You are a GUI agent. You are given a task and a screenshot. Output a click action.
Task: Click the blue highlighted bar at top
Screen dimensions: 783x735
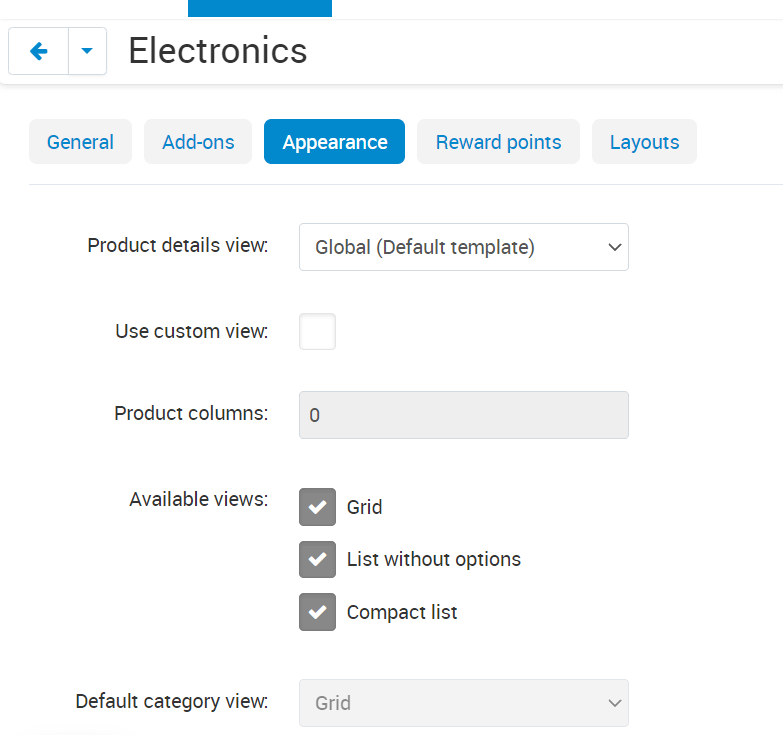tap(259, 8)
